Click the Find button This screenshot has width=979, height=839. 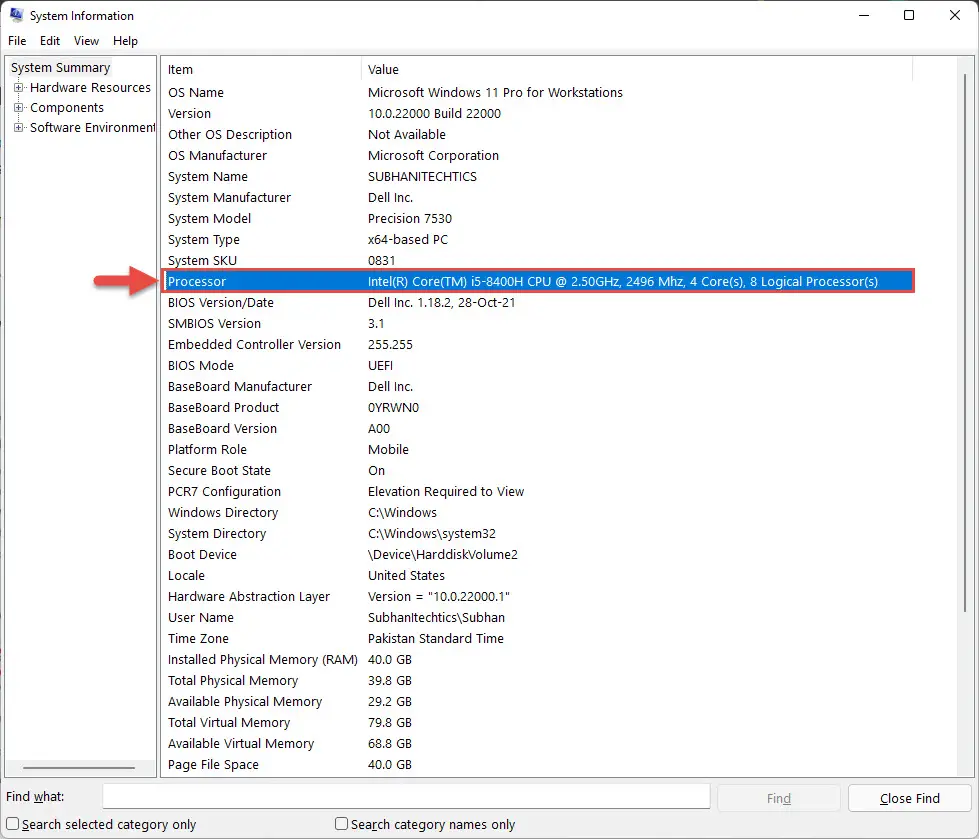[779, 798]
